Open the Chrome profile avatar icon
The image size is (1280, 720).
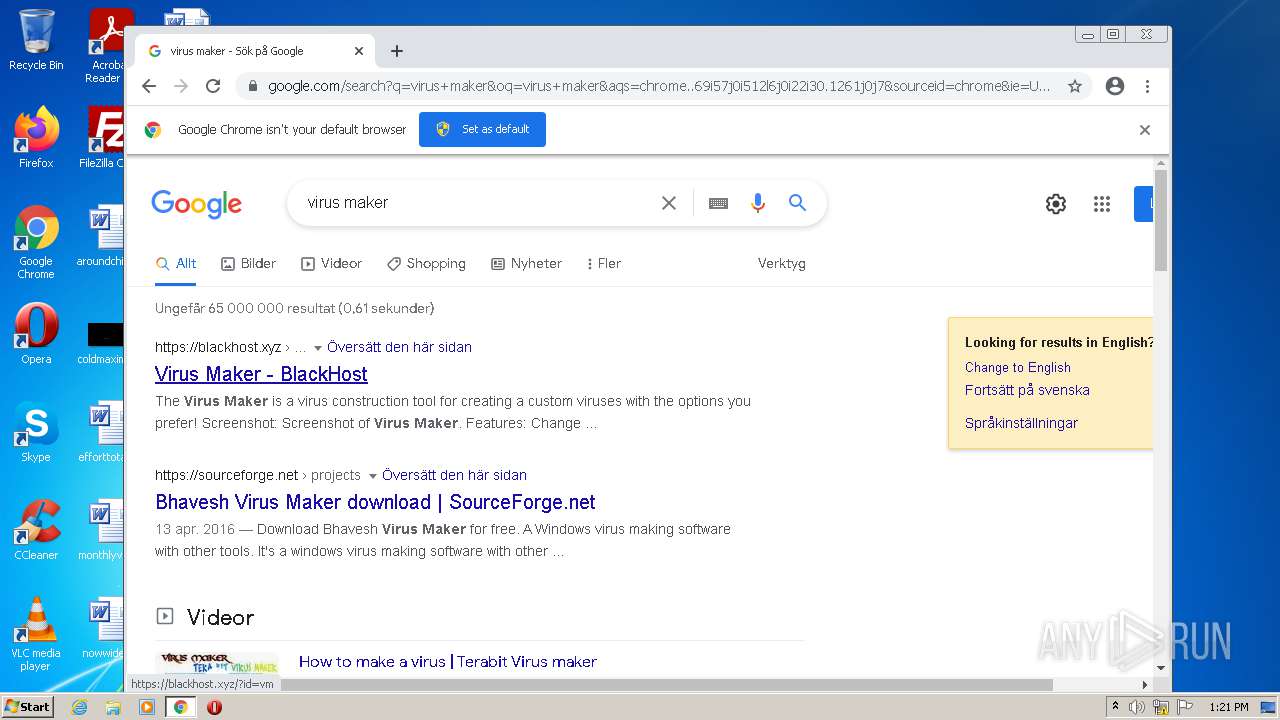(x=1115, y=86)
